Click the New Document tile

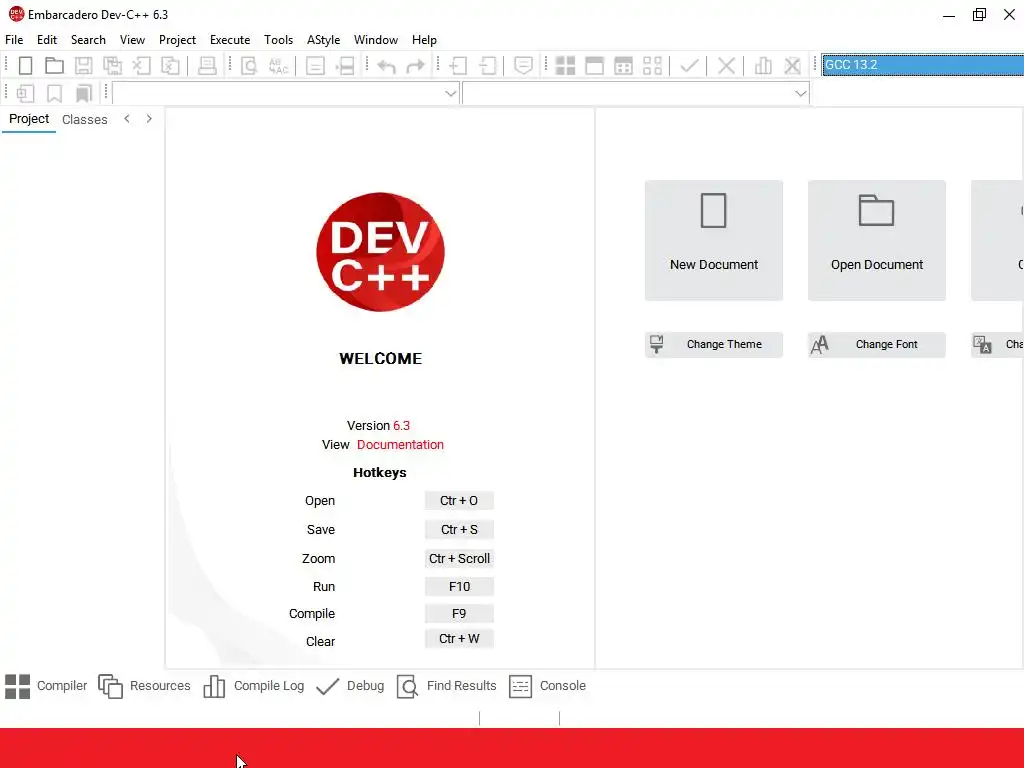point(714,240)
